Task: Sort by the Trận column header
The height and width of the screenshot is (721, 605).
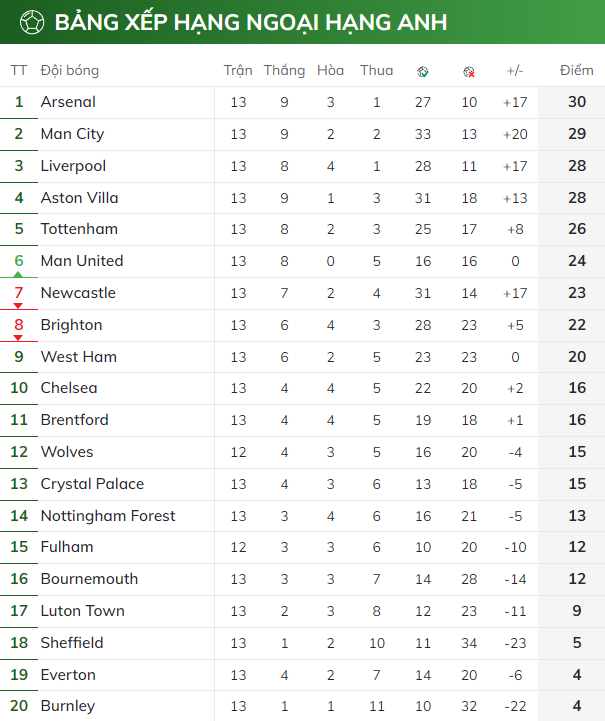Action: coord(238,70)
